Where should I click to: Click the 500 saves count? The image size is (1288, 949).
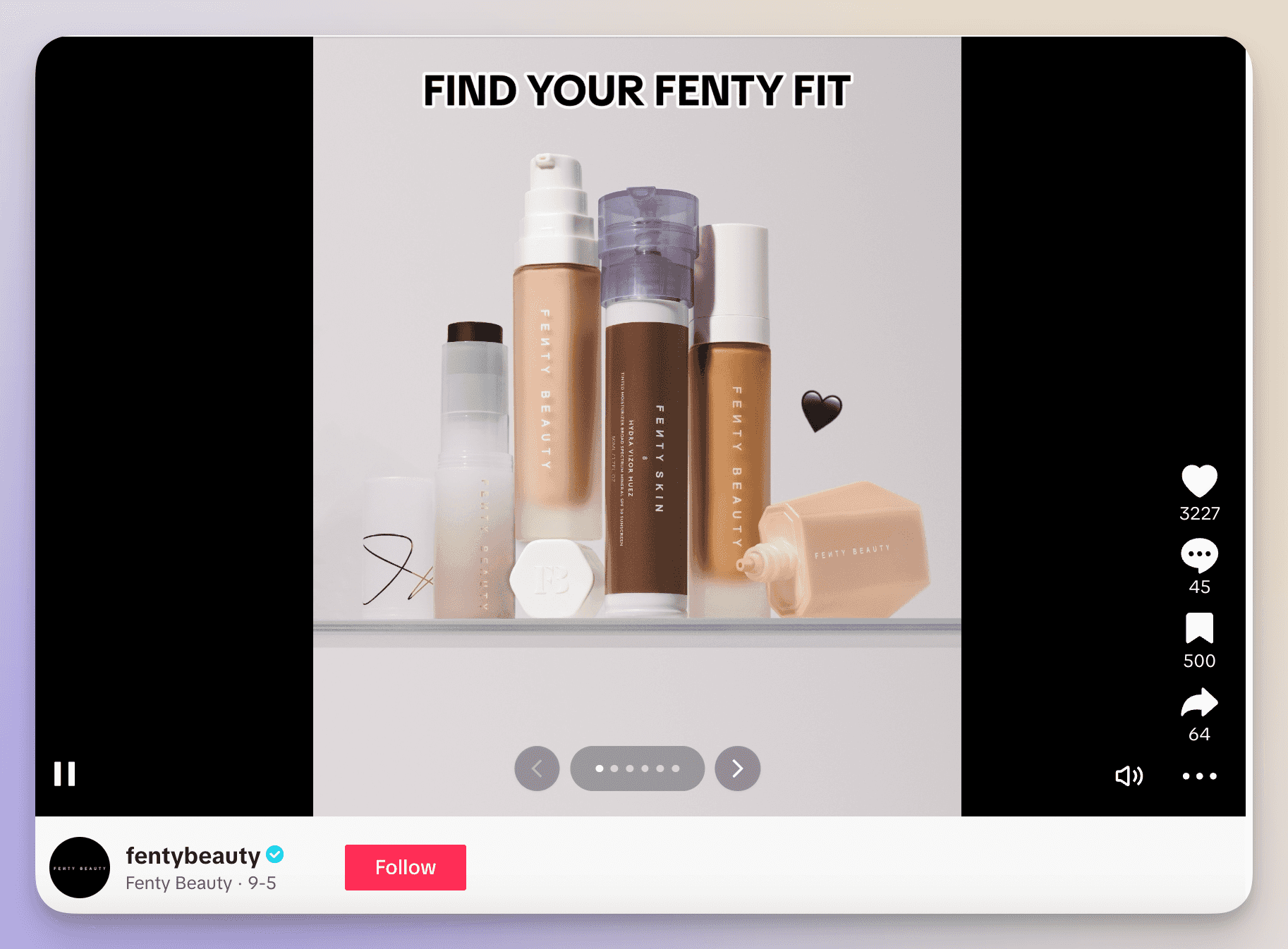(x=1199, y=661)
